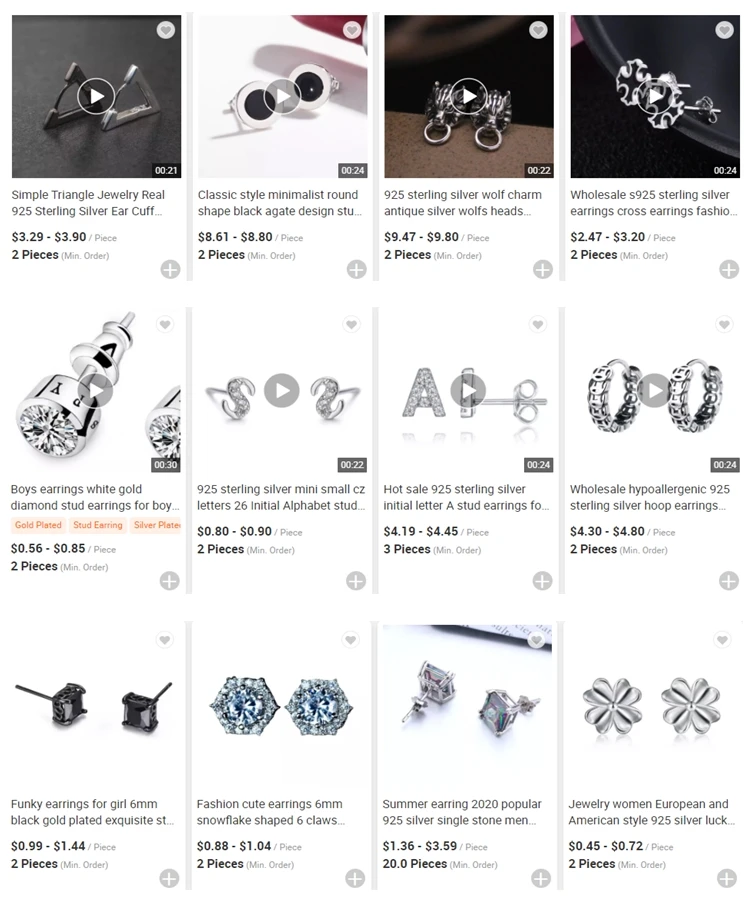Click heart icon on Funky black earrings
750x900 pixels.
pyautogui.click(x=165, y=639)
